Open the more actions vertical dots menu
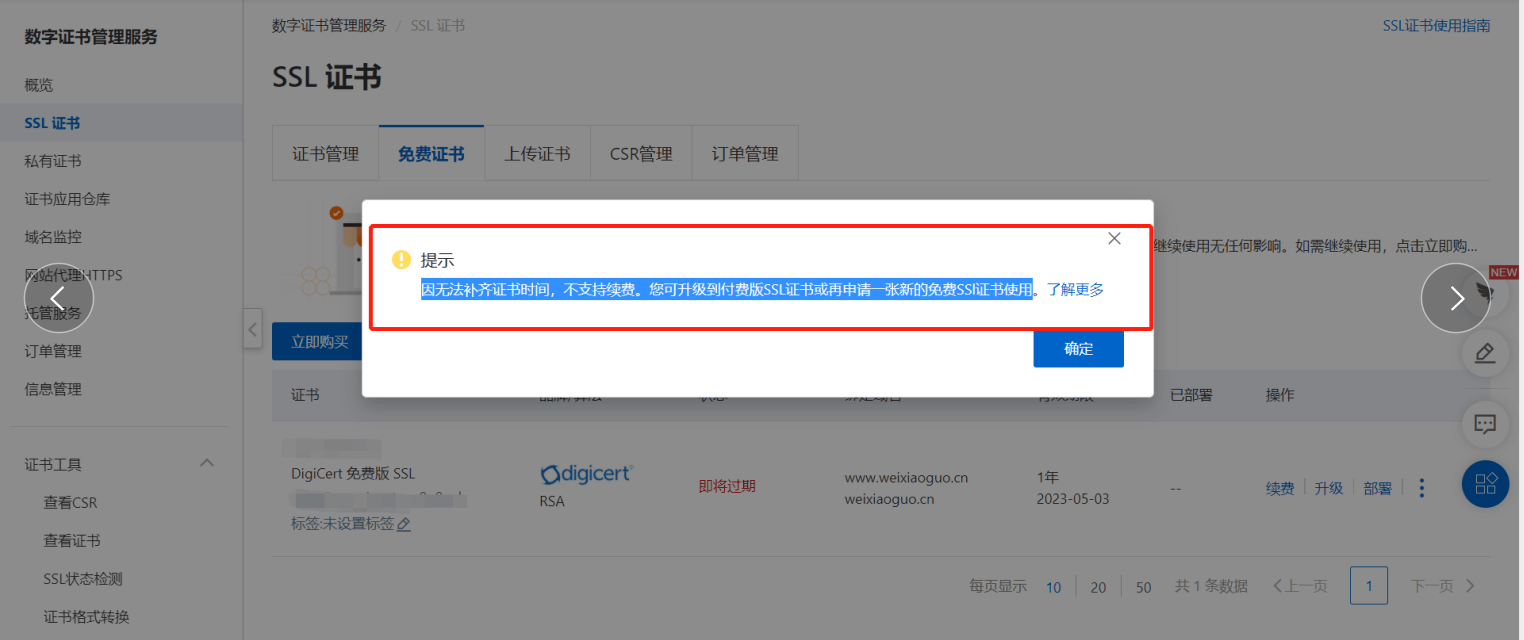 point(1422,488)
